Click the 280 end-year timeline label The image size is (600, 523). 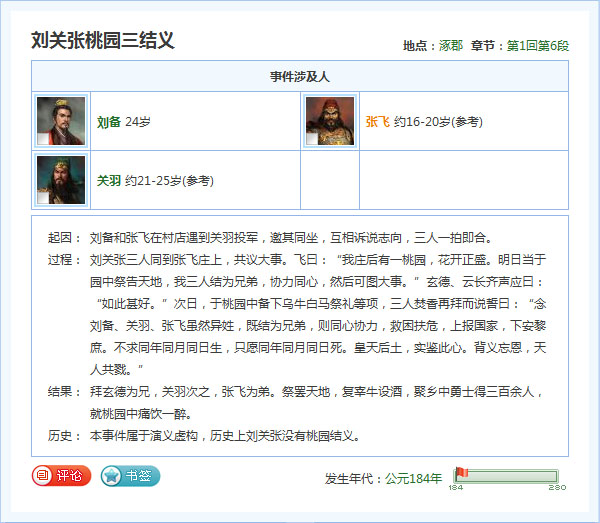tap(557, 488)
